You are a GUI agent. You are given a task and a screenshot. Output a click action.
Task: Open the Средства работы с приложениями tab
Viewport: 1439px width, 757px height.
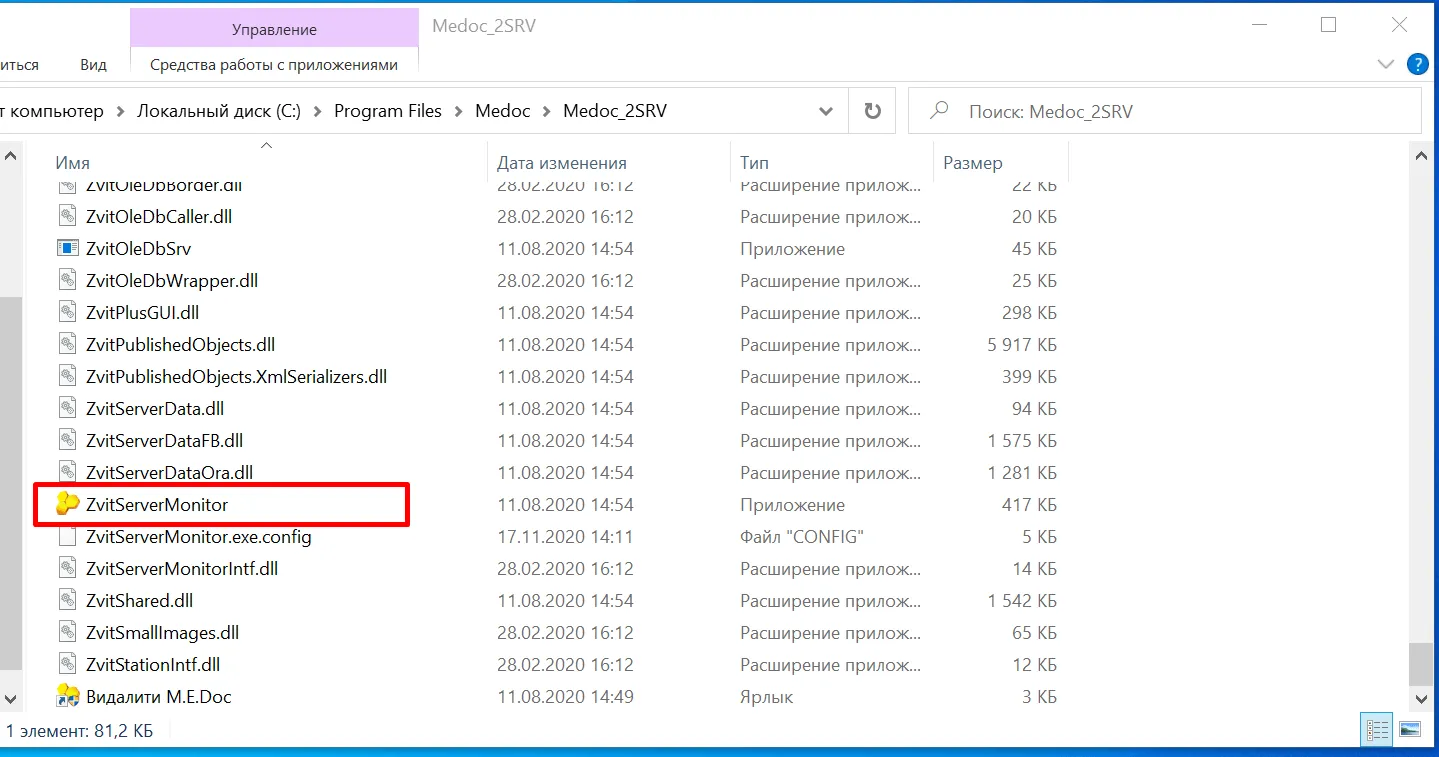click(x=274, y=65)
